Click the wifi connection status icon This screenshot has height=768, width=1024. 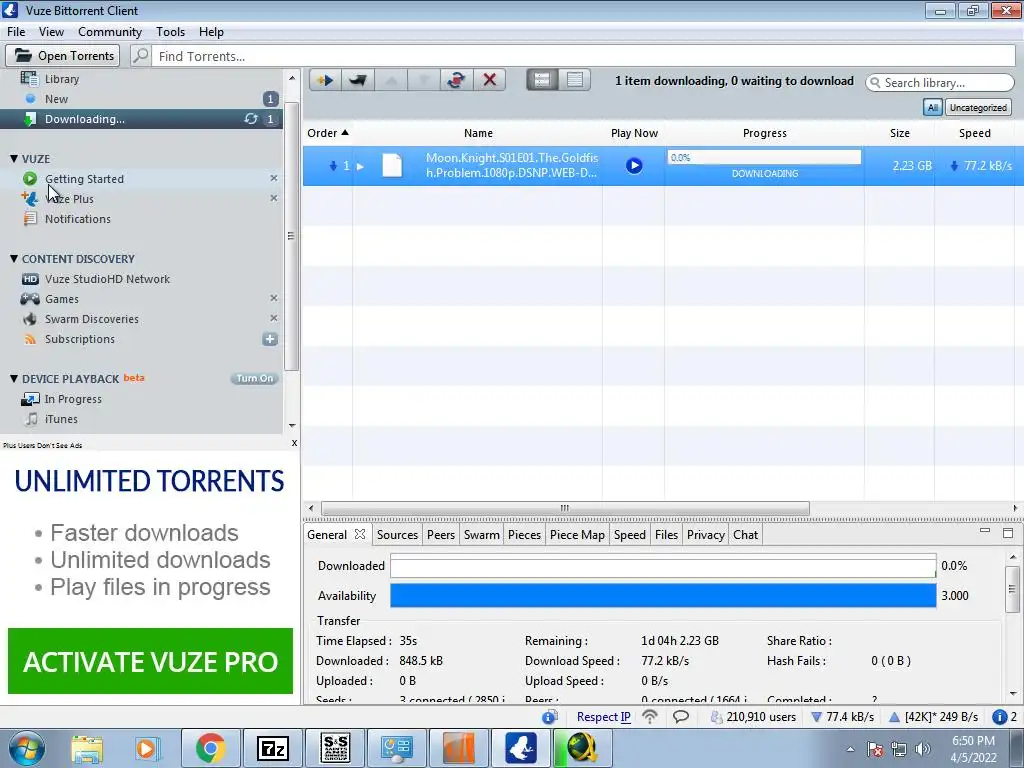click(650, 716)
